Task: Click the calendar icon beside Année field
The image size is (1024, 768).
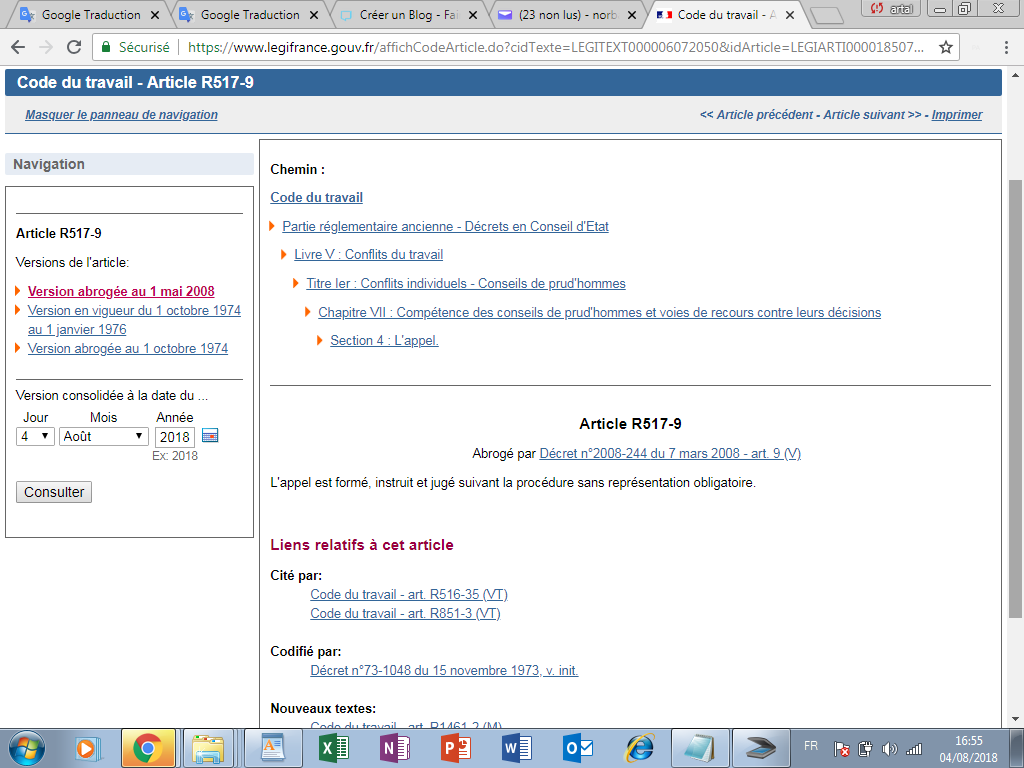Action: (x=210, y=436)
